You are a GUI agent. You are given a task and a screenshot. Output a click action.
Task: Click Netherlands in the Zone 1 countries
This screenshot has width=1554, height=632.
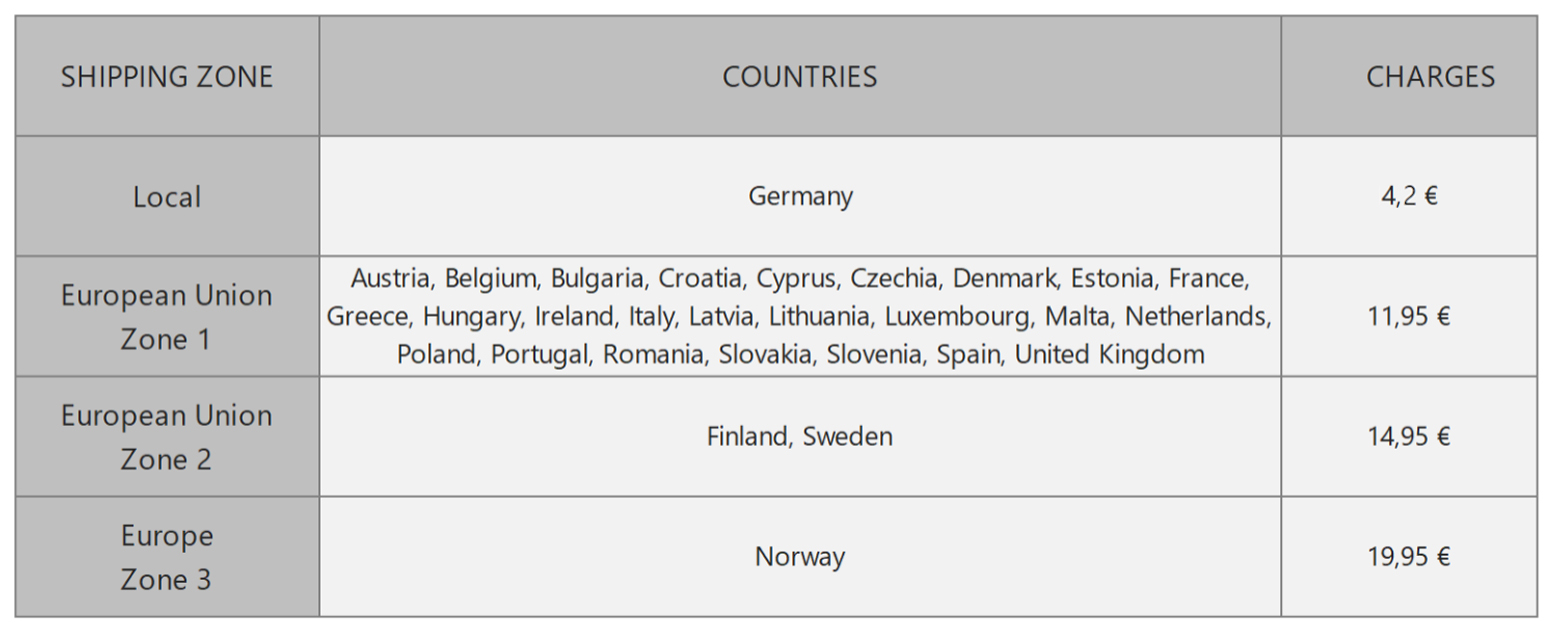[x=1196, y=317]
